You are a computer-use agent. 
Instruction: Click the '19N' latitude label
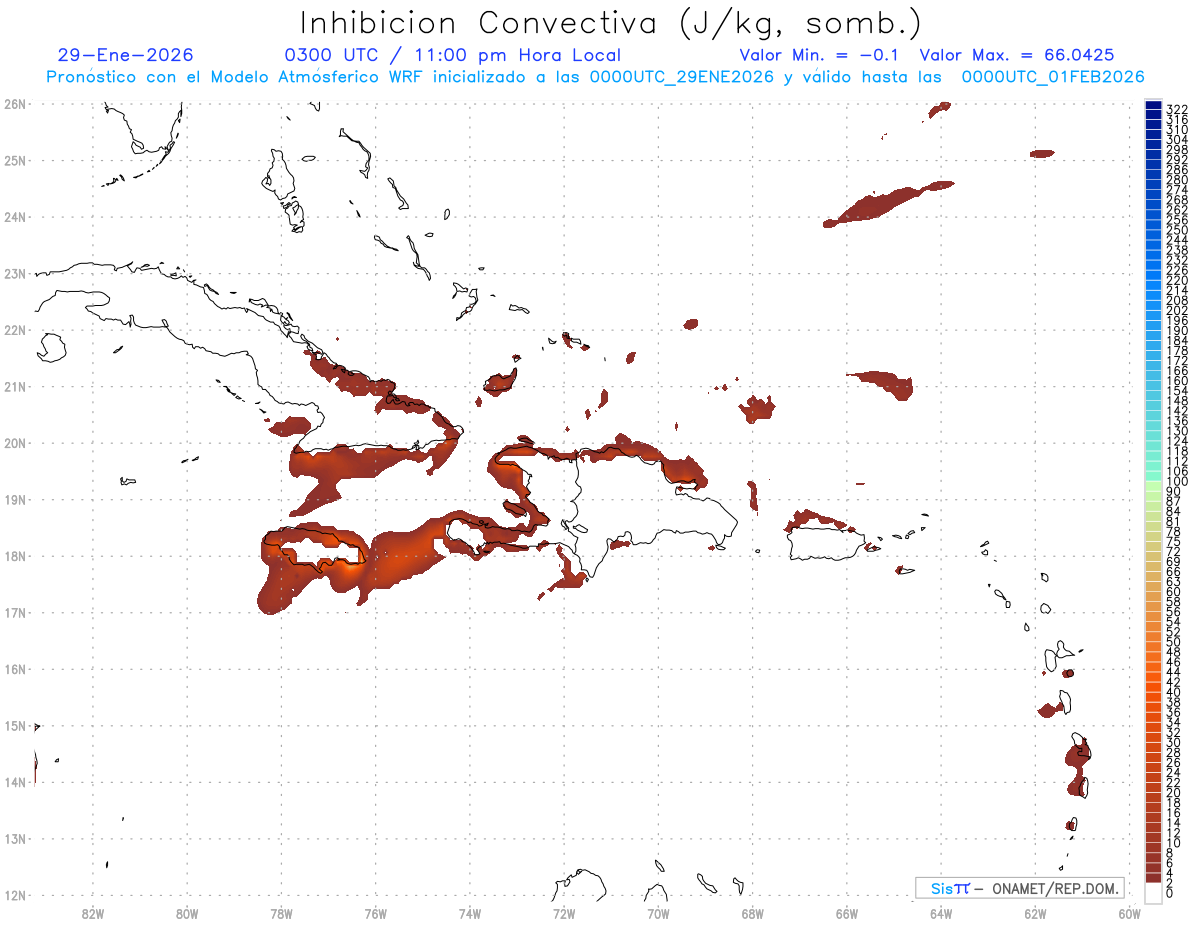pos(14,499)
